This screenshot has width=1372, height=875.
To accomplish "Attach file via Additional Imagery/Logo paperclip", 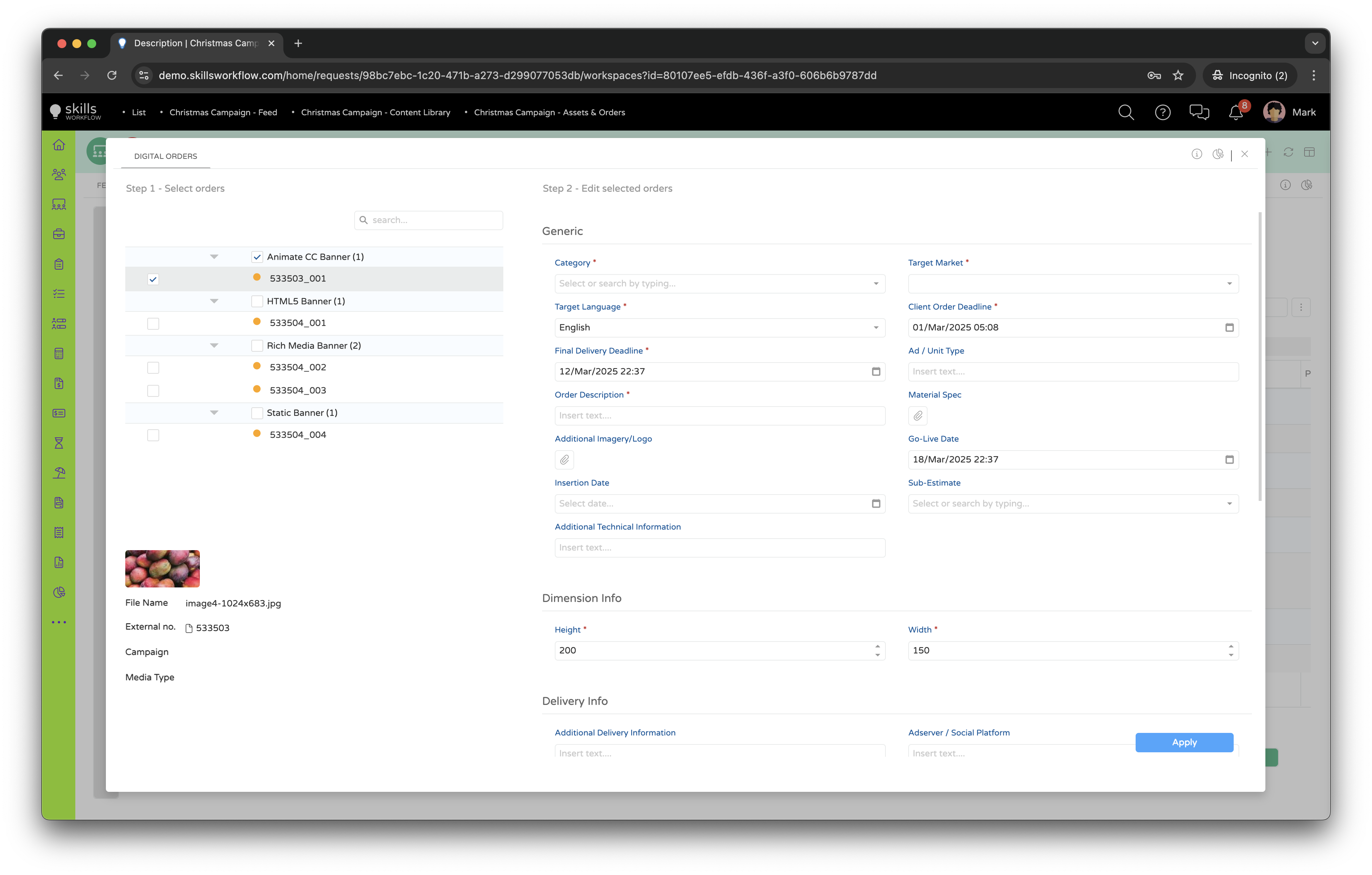I will coord(564,460).
